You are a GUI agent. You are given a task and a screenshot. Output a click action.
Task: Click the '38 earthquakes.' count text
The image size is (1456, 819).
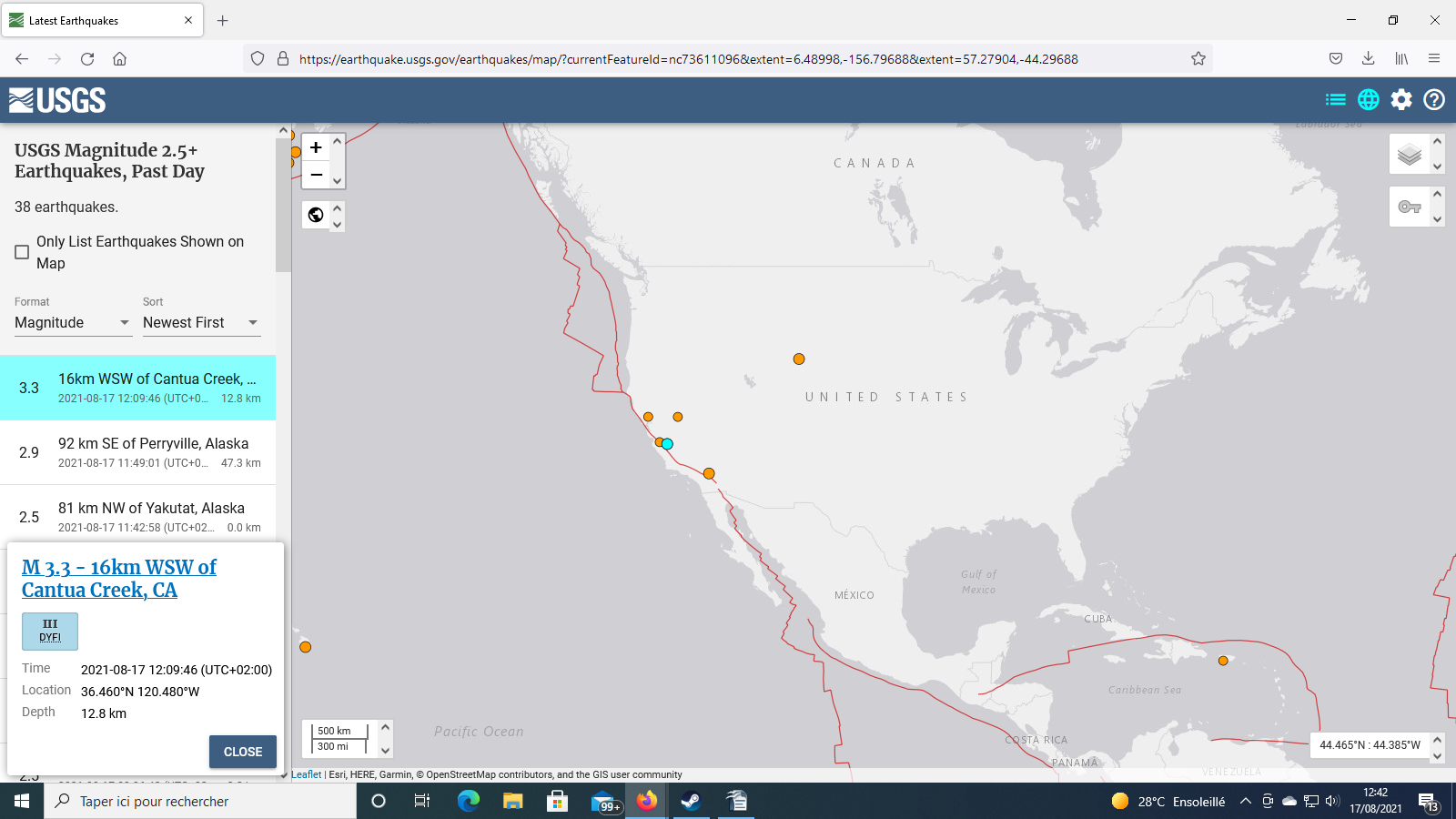click(x=66, y=207)
